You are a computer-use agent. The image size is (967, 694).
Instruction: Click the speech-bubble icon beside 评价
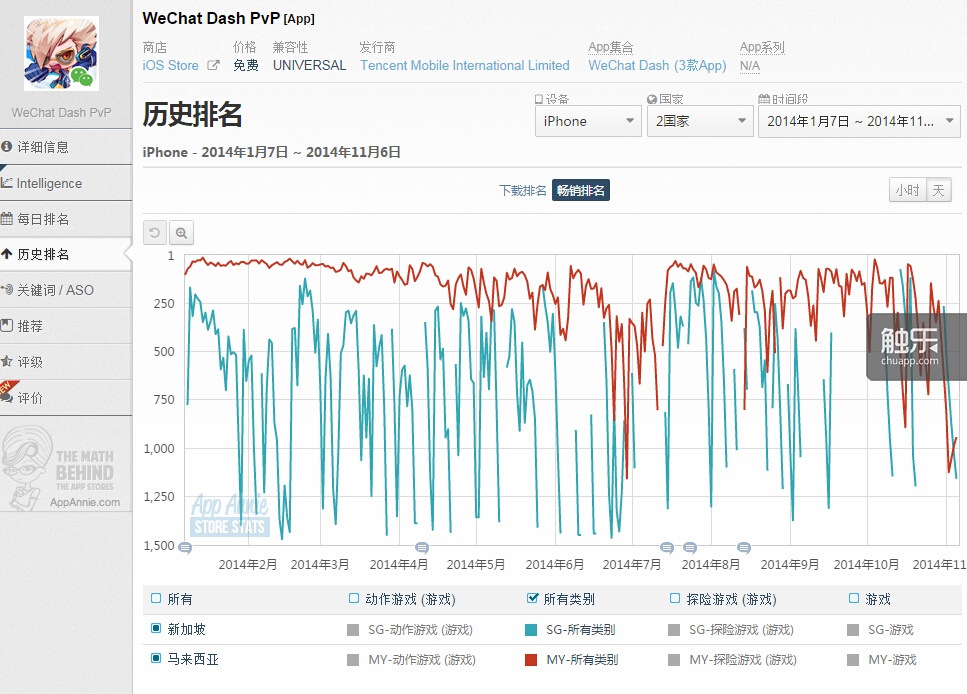7,397
